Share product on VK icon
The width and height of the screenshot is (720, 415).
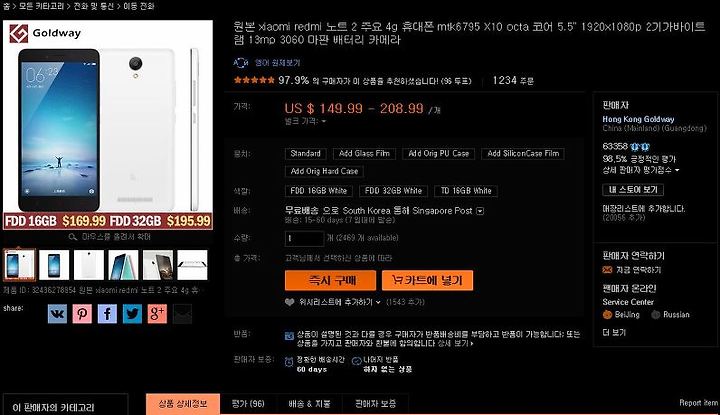coord(57,314)
